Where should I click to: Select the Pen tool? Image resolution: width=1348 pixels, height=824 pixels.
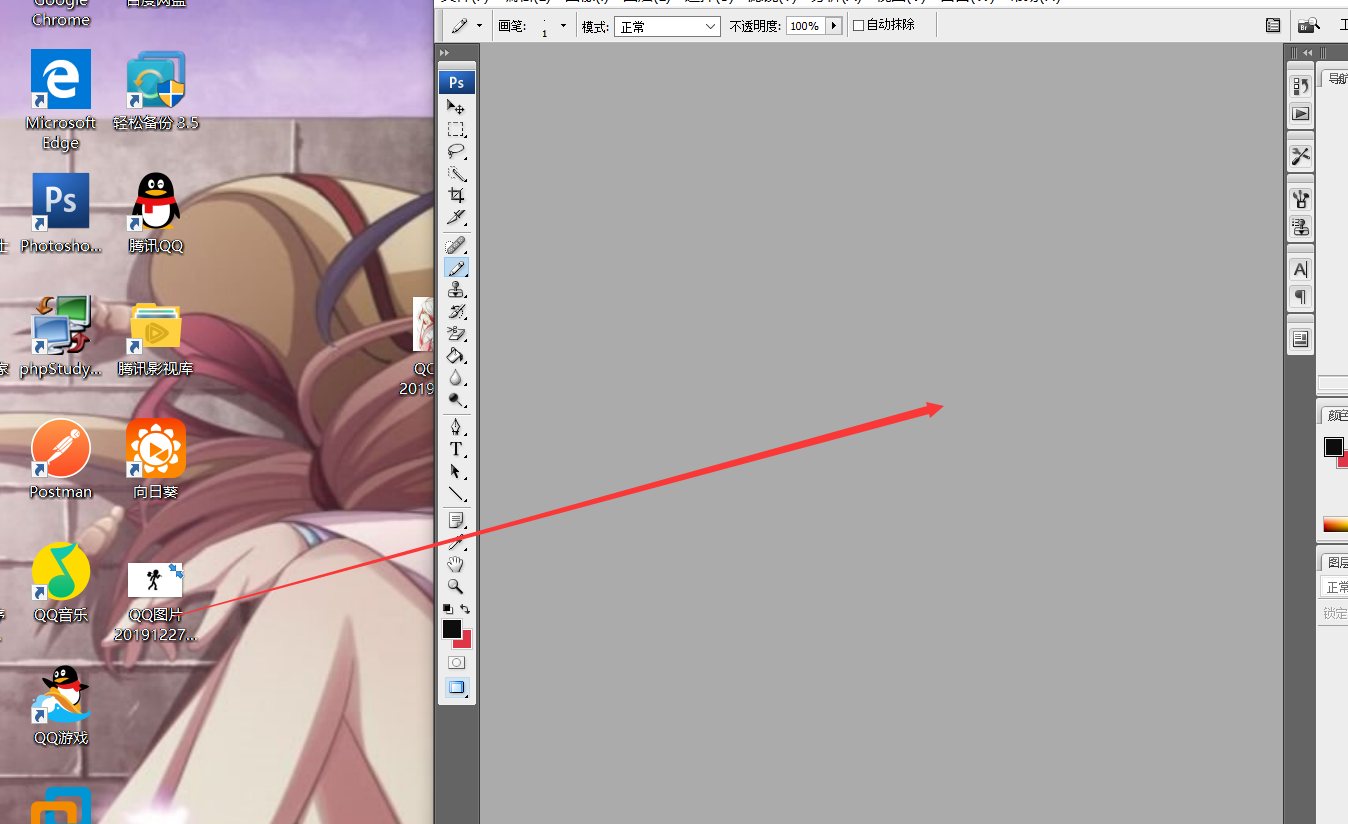coord(456,427)
